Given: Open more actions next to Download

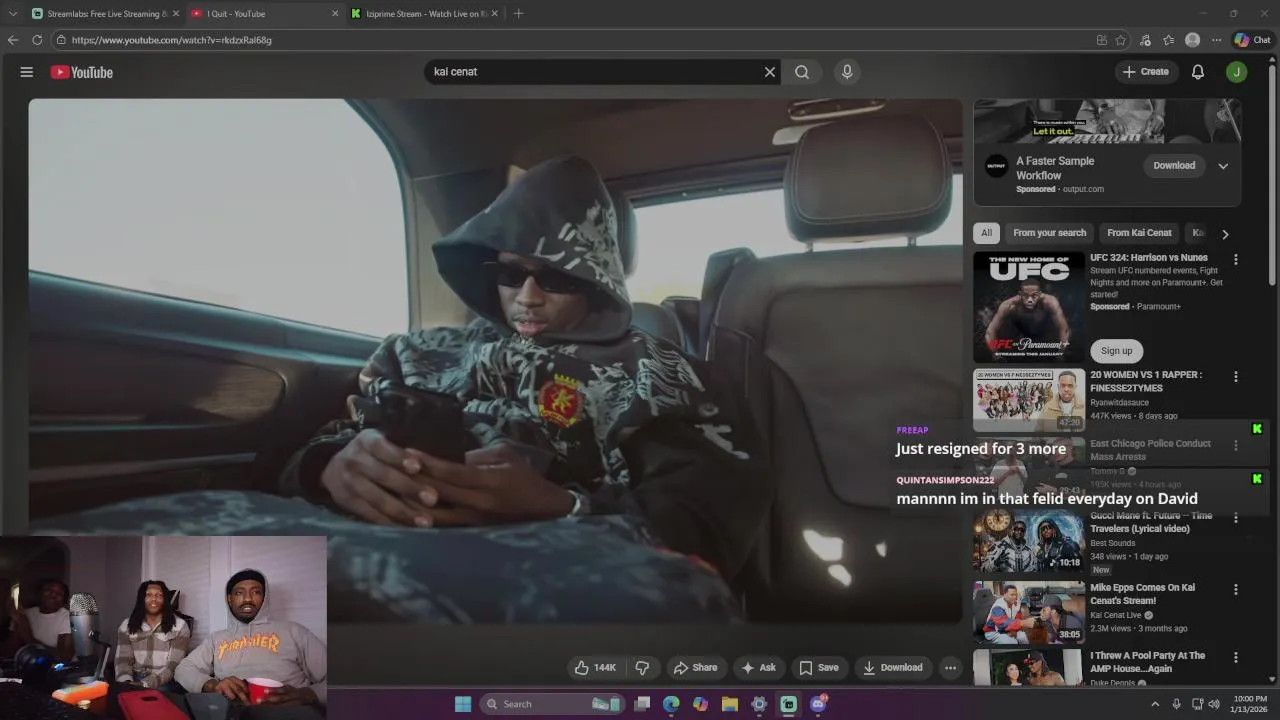Looking at the screenshot, I should 951,668.
